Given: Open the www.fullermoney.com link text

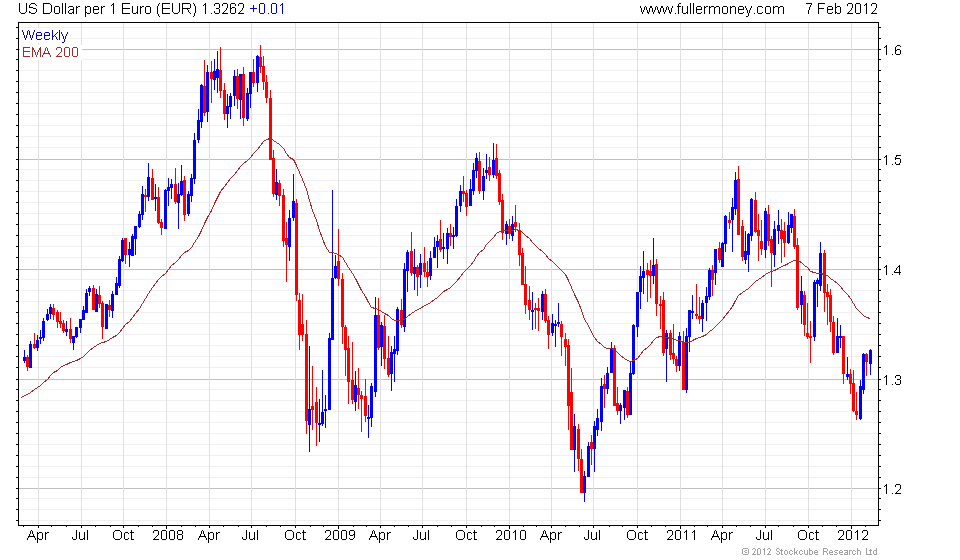Looking at the screenshot, I should click(x=712, y=9).
